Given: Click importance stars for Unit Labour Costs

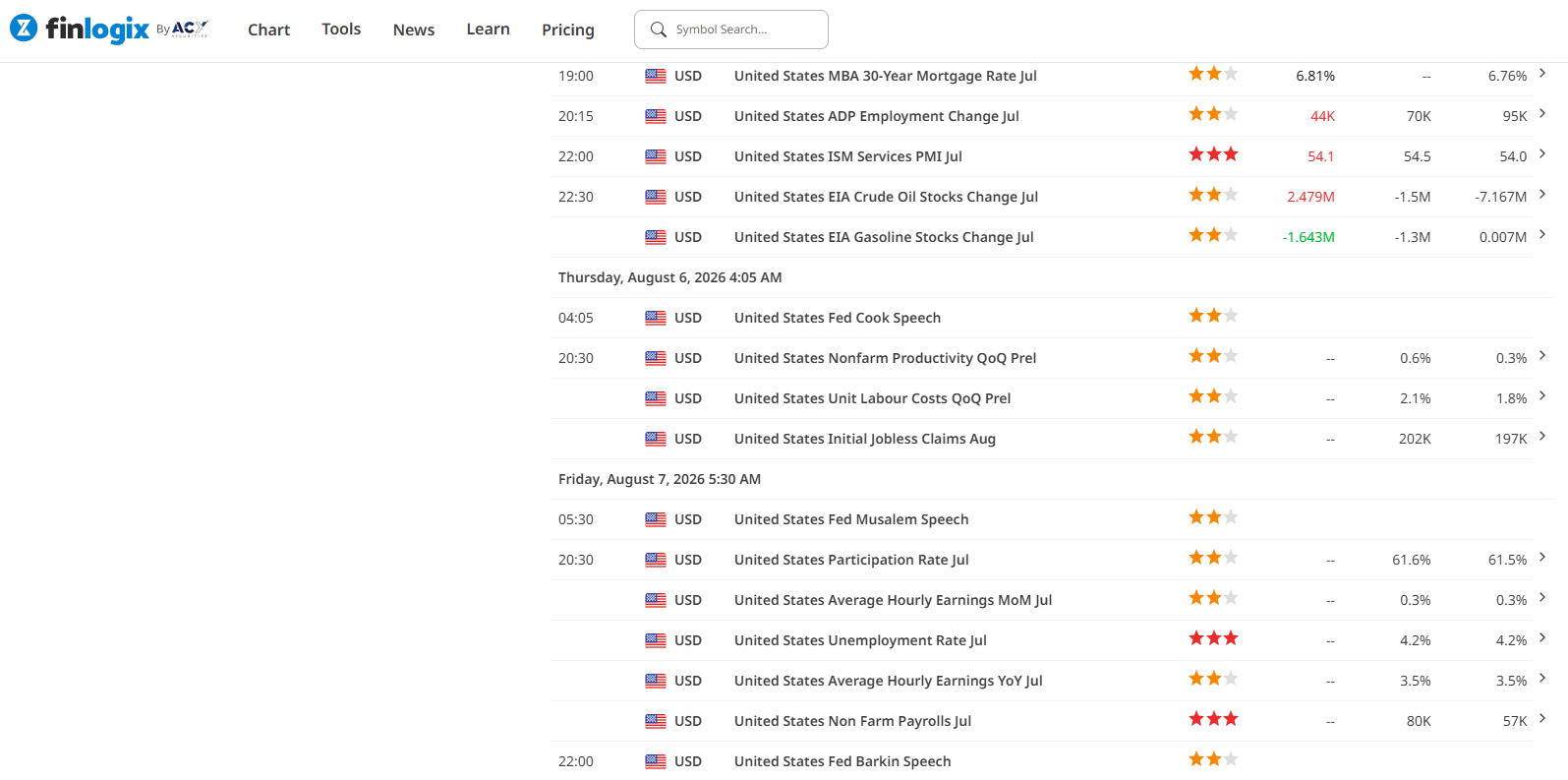Looking at the screenshot, I should coord(1214,396).
